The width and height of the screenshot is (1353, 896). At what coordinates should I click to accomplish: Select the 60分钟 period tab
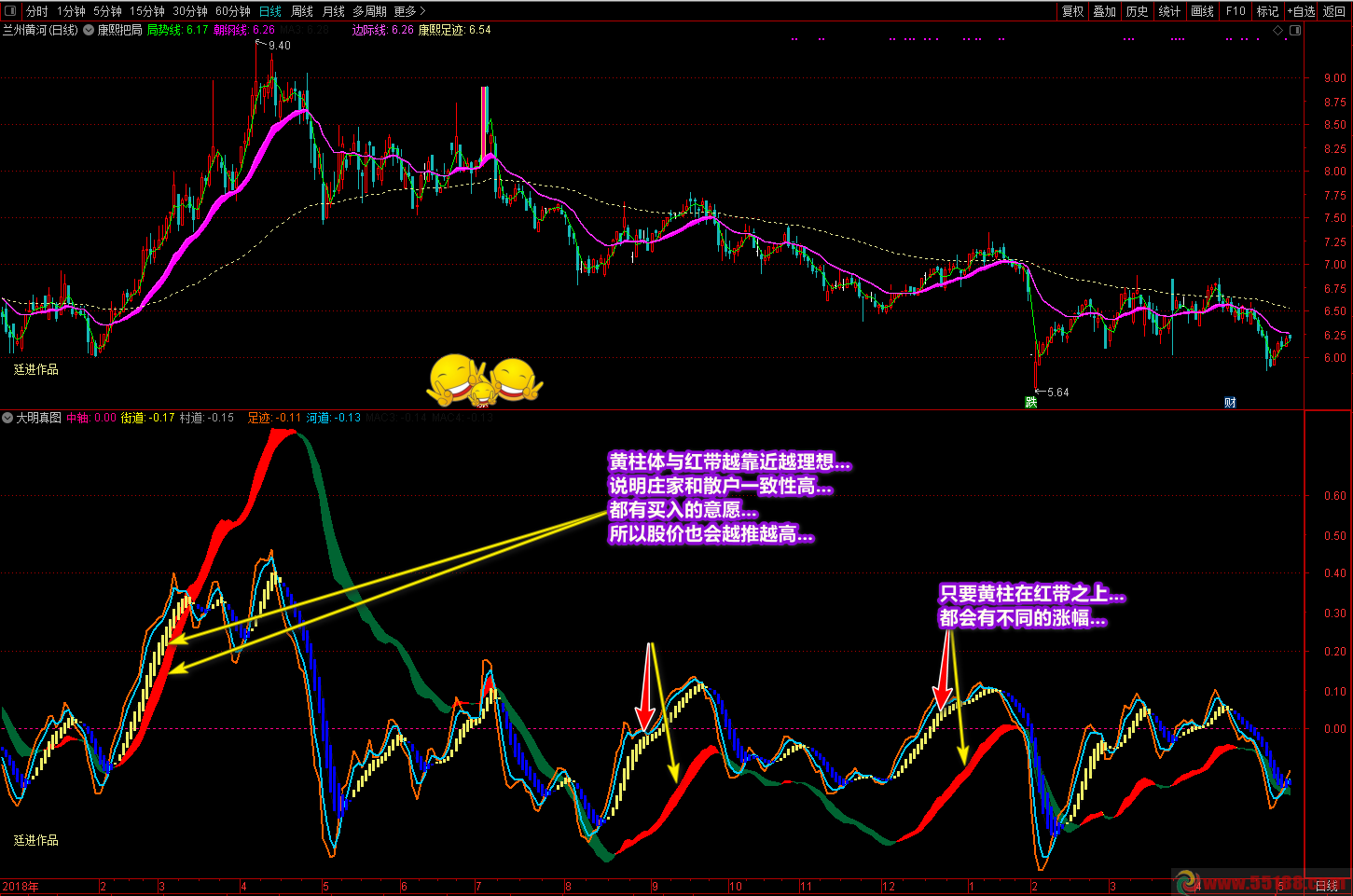[233, 11]
